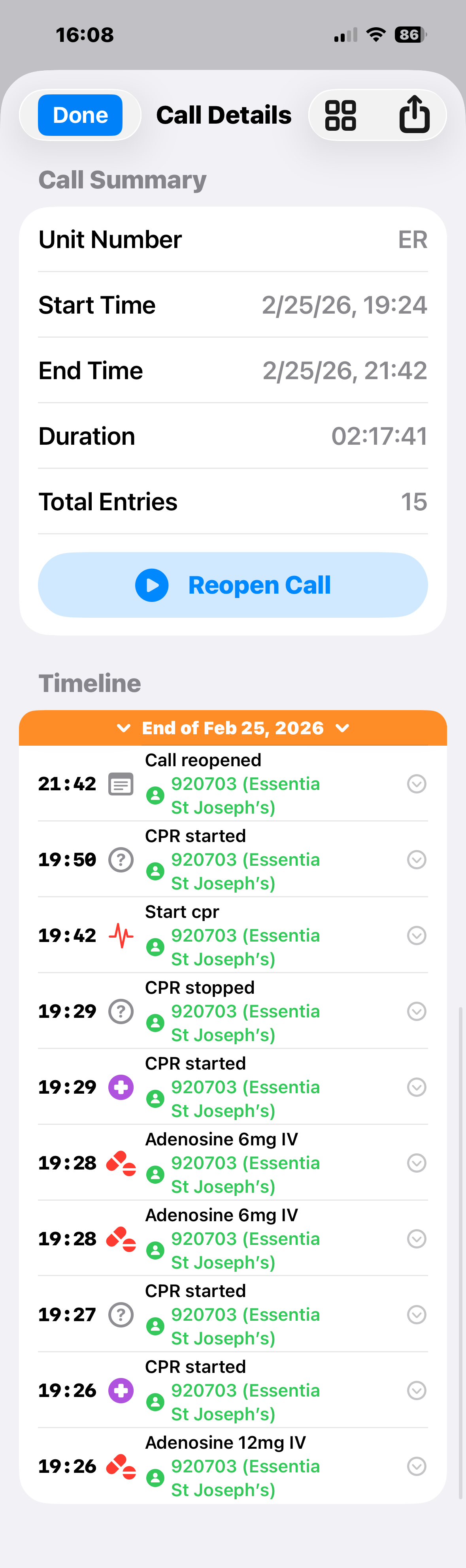Tap the pills icon on the 19:28 Adenosine entry
Image resolution: width=466 pixels, height=1568 pixels.
click(x=121, y=1163)
